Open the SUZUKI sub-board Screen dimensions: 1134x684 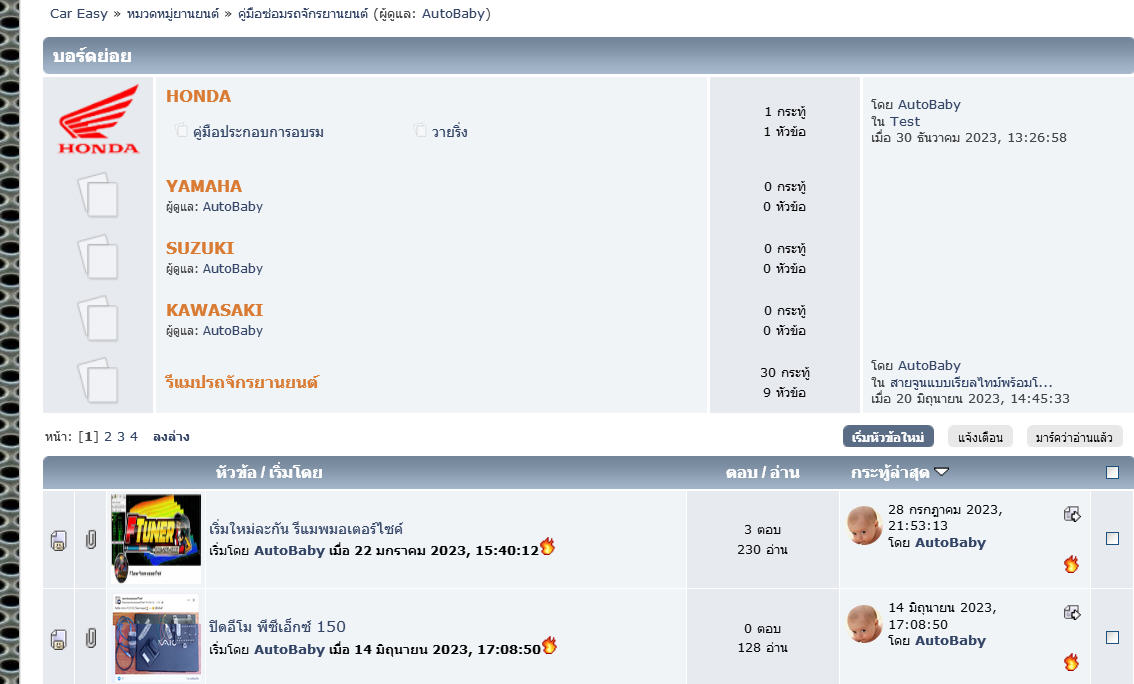(200, 248)
